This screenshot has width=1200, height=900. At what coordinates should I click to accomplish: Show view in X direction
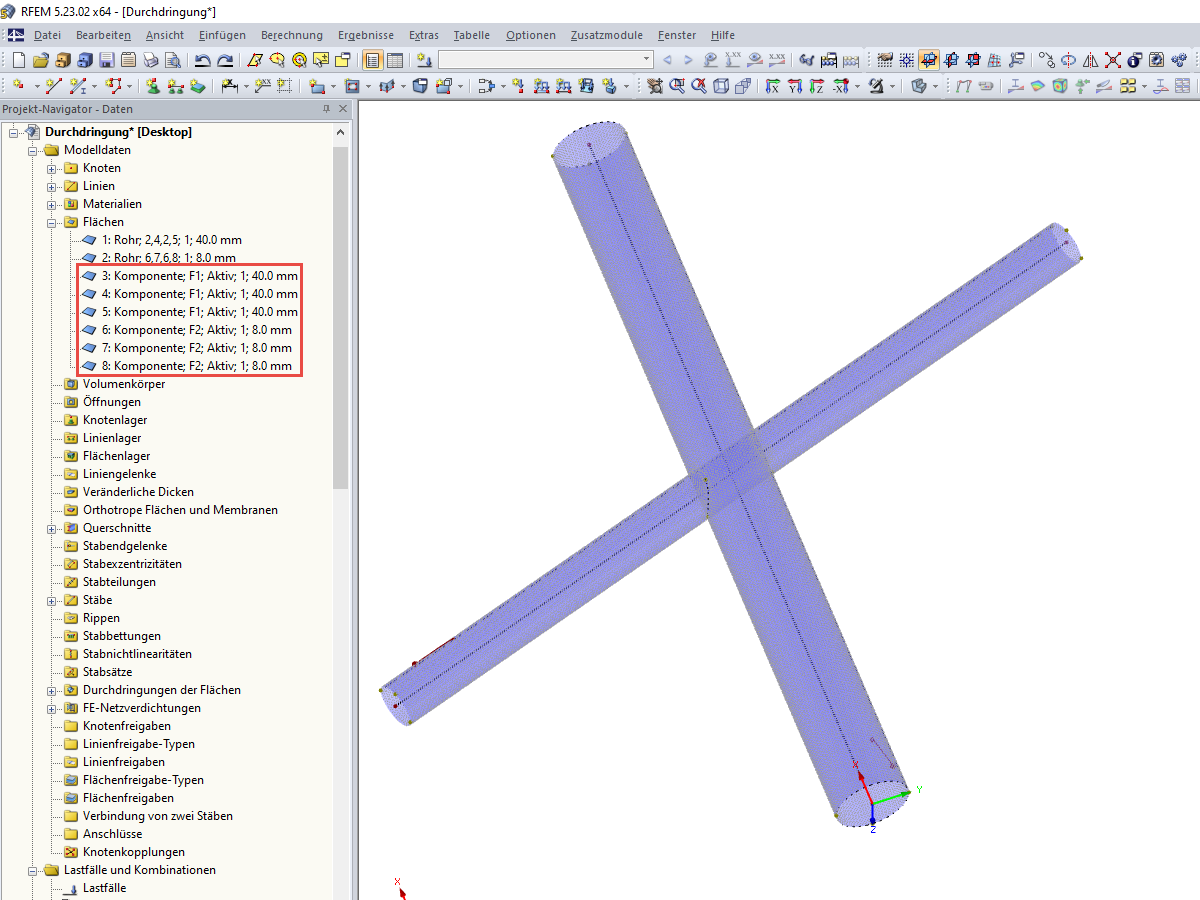click(x=772, y=86)
